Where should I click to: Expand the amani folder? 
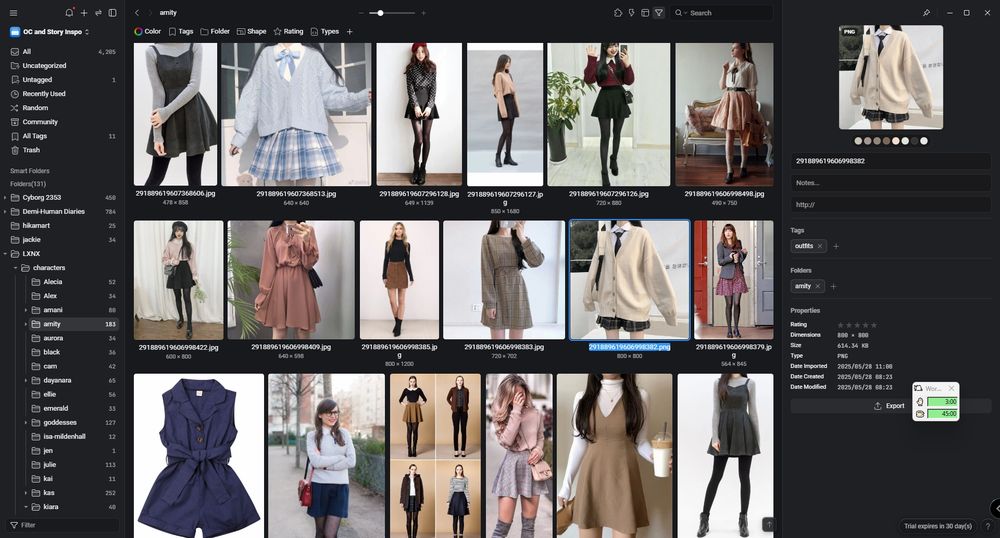(26, 310)
